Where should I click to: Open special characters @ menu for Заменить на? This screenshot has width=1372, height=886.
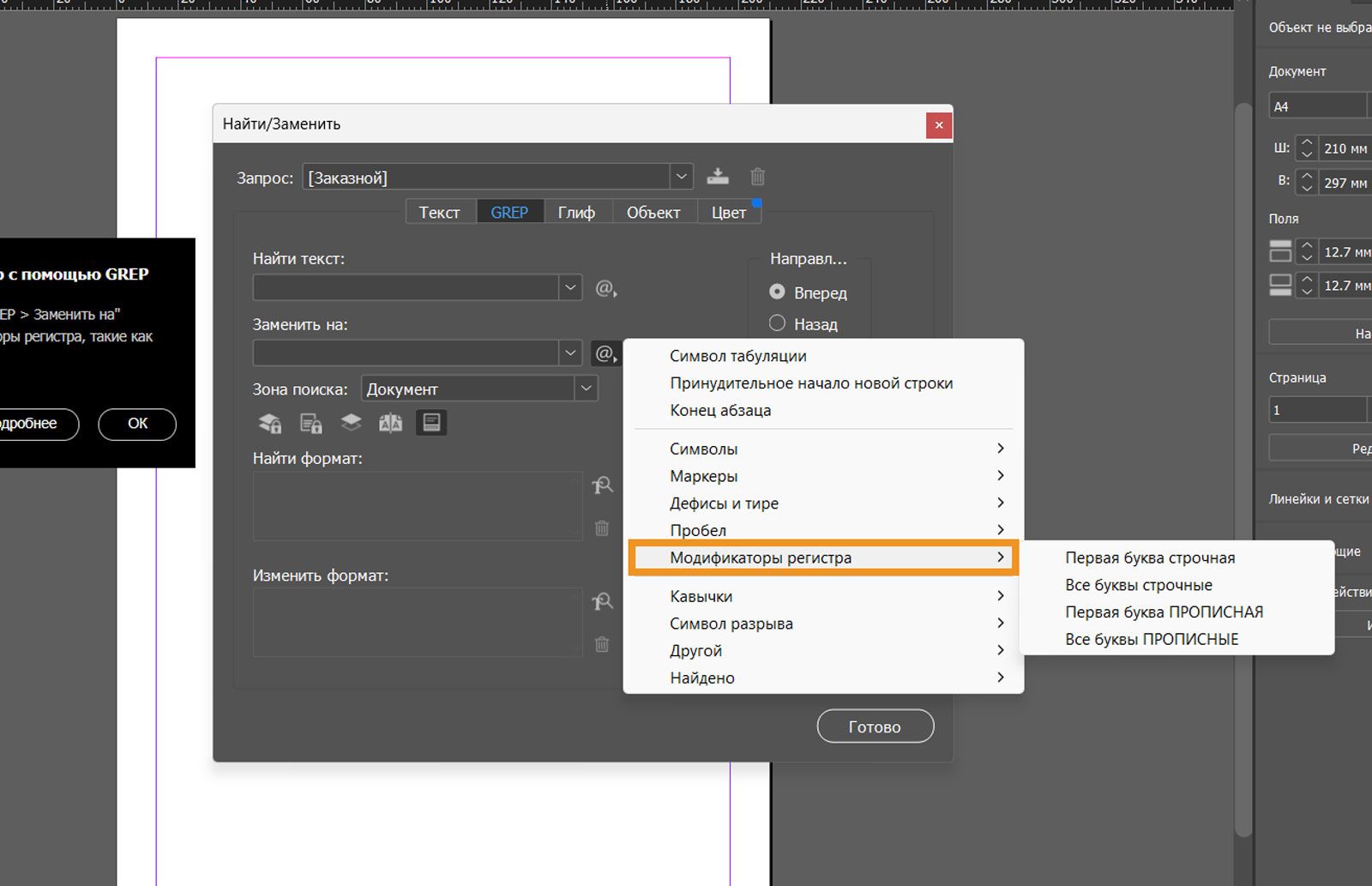[606, 353]
